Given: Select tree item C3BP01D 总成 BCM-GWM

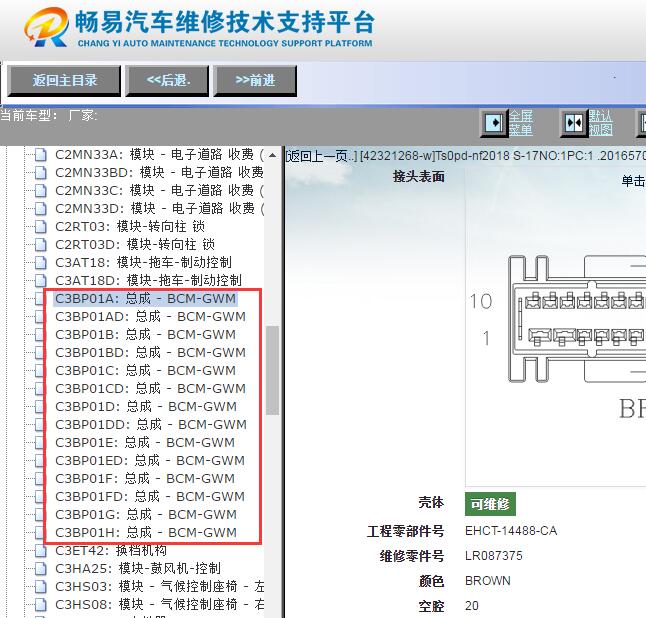Looking at the screenshot, I should click(x=146, y=407).
